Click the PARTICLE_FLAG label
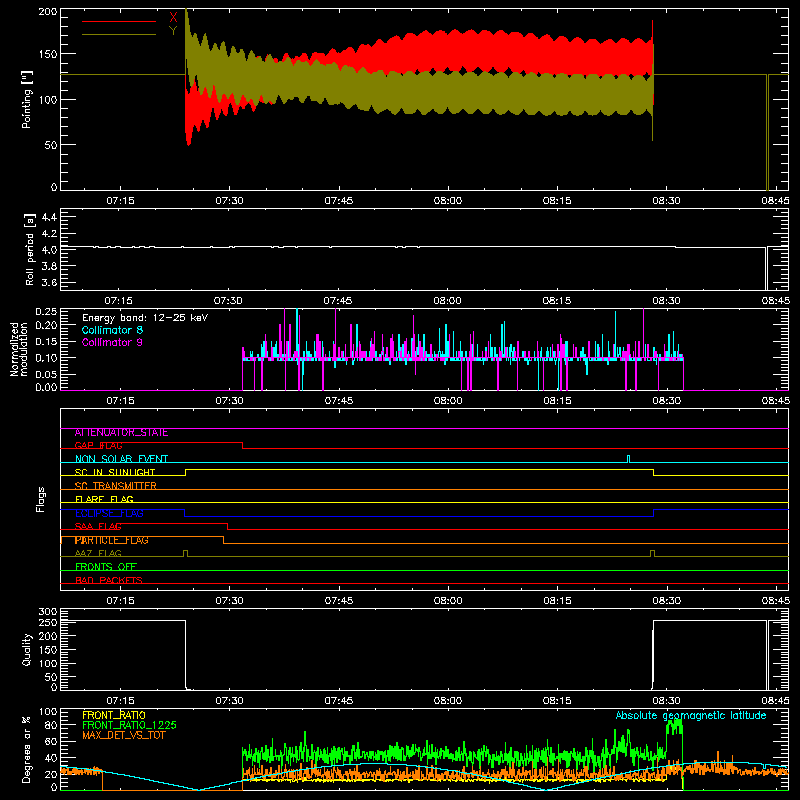 (x=112, y=540)
